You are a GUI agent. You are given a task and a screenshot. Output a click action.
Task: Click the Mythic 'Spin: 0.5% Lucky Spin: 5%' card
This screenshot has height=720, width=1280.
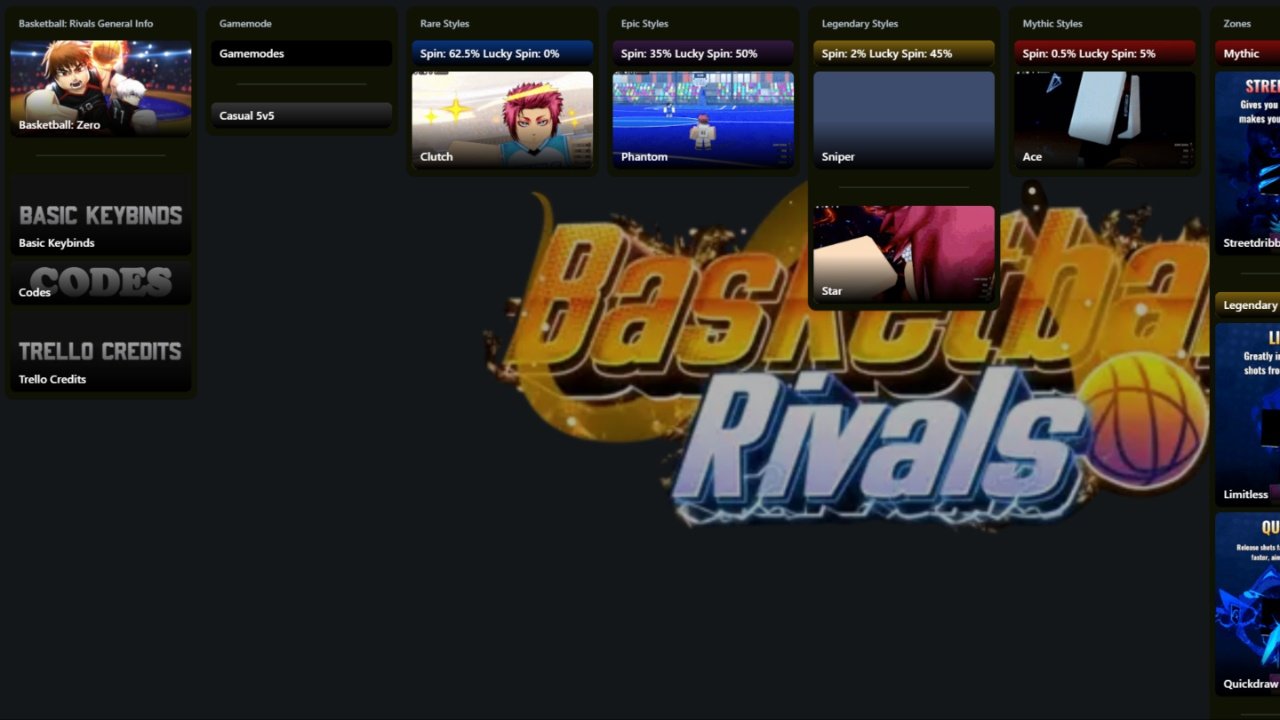1105,53
